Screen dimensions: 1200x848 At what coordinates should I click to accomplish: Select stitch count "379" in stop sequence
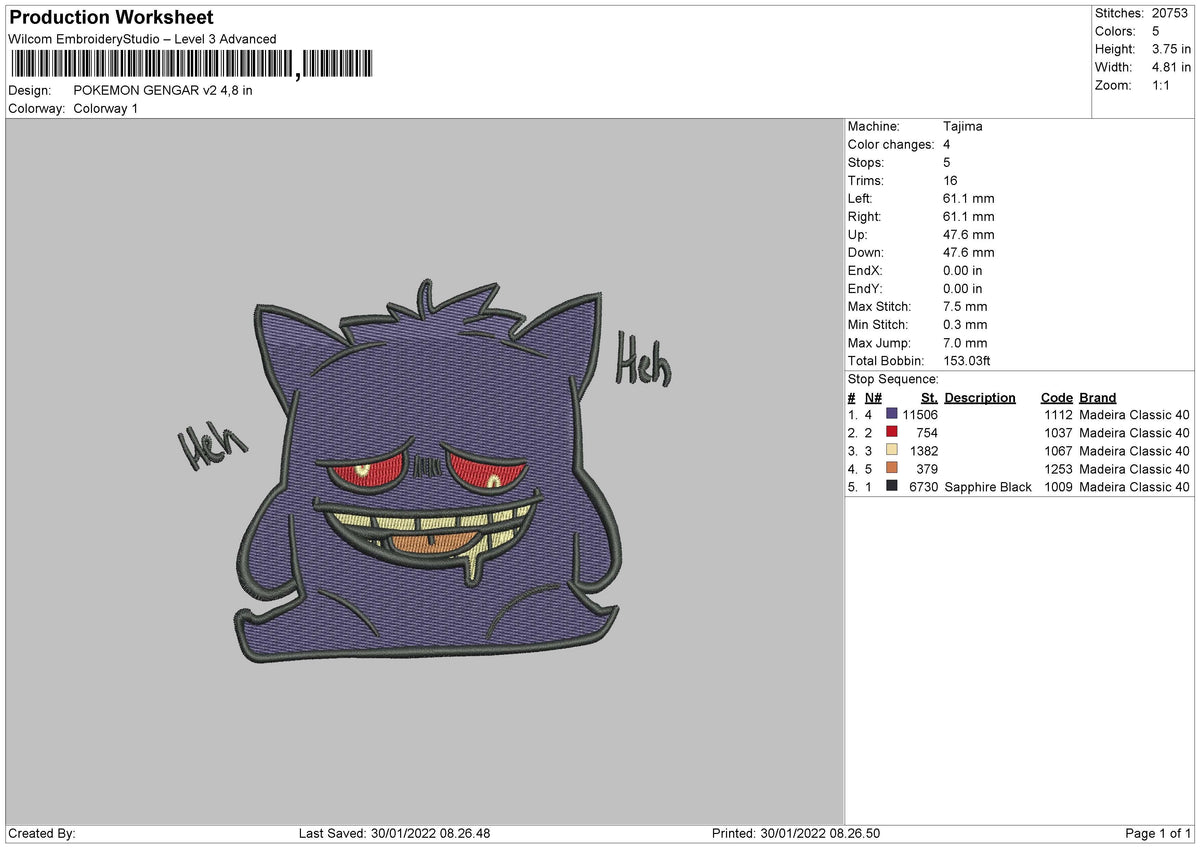[x=927, y=469]
